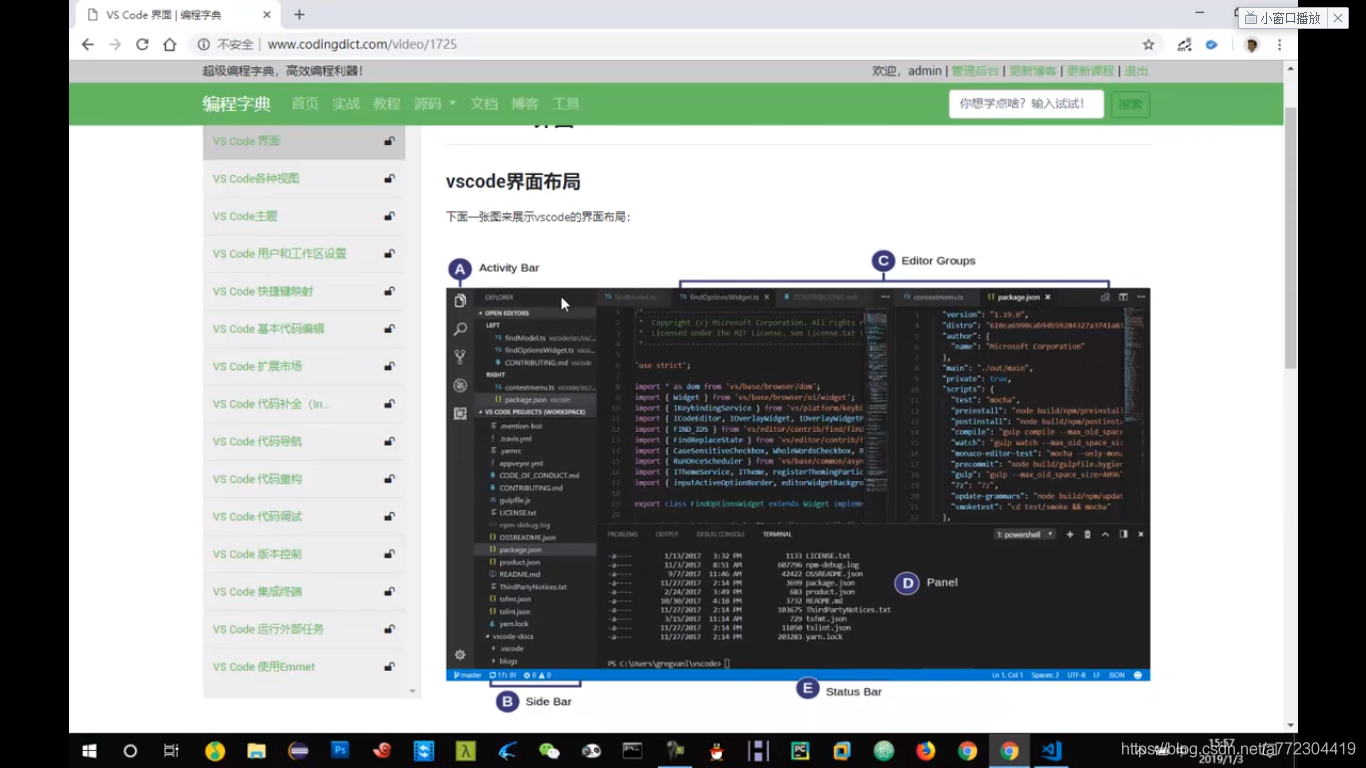Viewport: 1366px width, 768px height.
Task: Click the VS Code layout diagram image
Action: (798, 480)
